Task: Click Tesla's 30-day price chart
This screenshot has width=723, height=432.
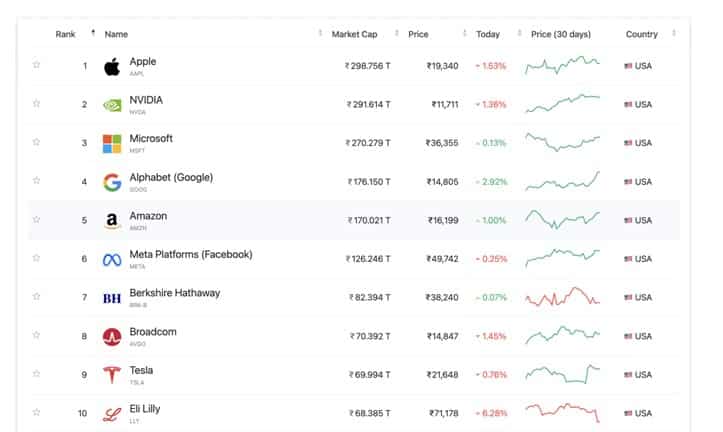Action: click(x=563, y=374)
